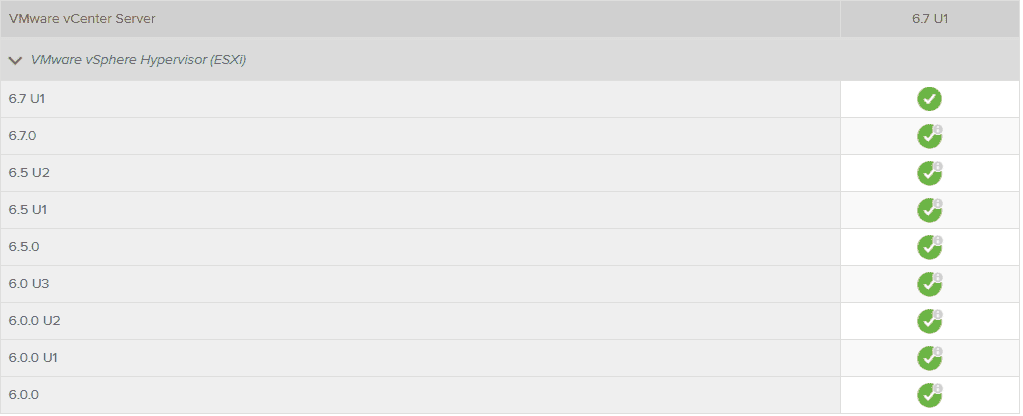Image resolution: width=1023 pixels, height=416 pixels.
Task: Click the compatibility checkmark for 6.7 U1
Action: coord(929,99)
